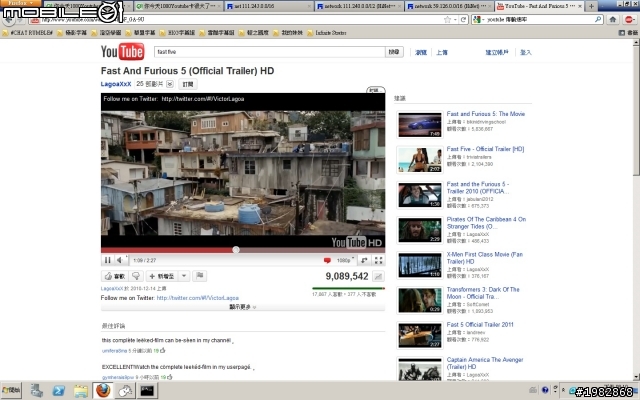Open 'Fast Five - Official Trailer [HD]' link
This screenshot has width=640, height=400.
pyautogui.click(x=485, y=149)
